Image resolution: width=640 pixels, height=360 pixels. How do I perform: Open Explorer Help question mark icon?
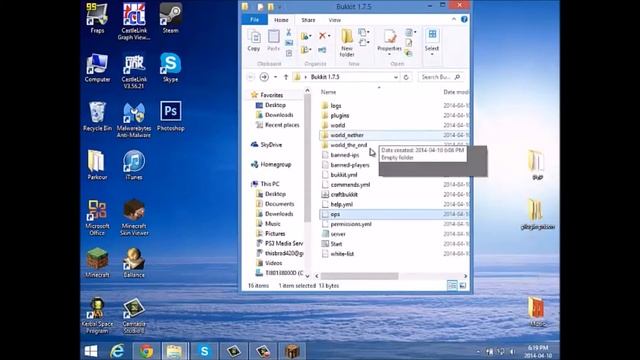click(464, 19)
